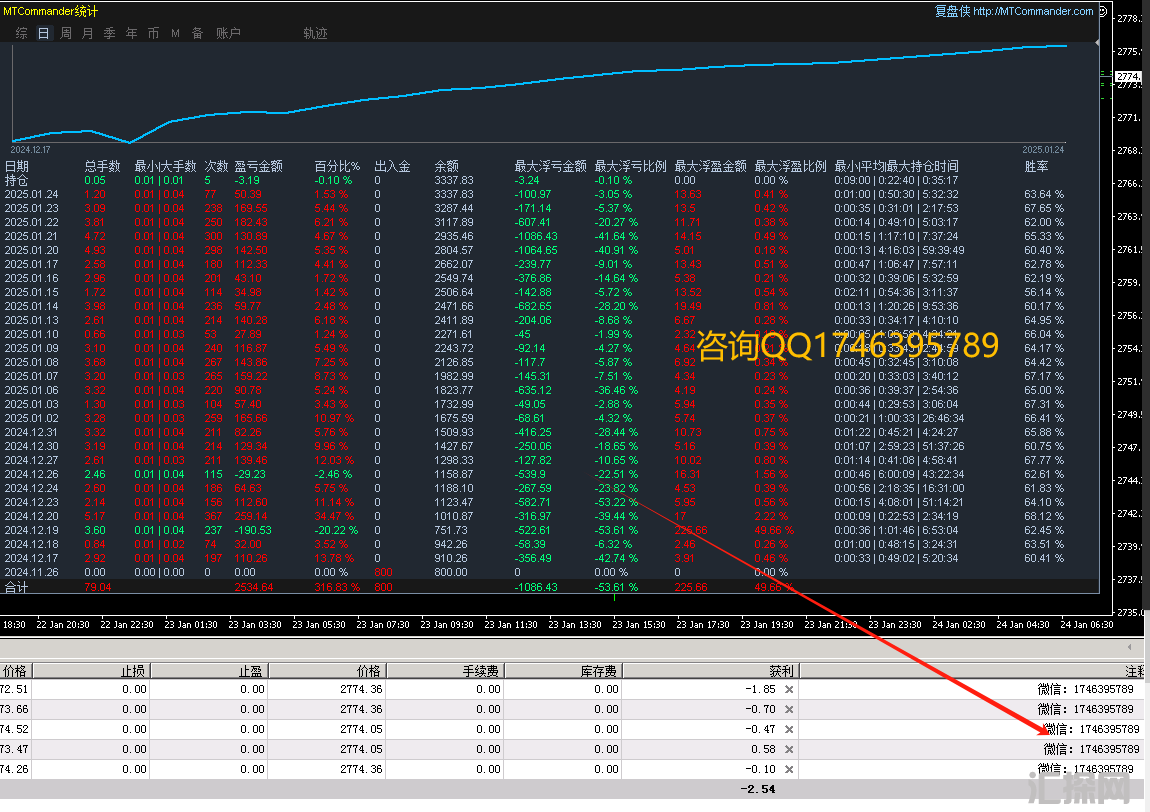The image size is (1150, 812).
Task: Click the chart shift triangle marker
Action: [1097, 43]
